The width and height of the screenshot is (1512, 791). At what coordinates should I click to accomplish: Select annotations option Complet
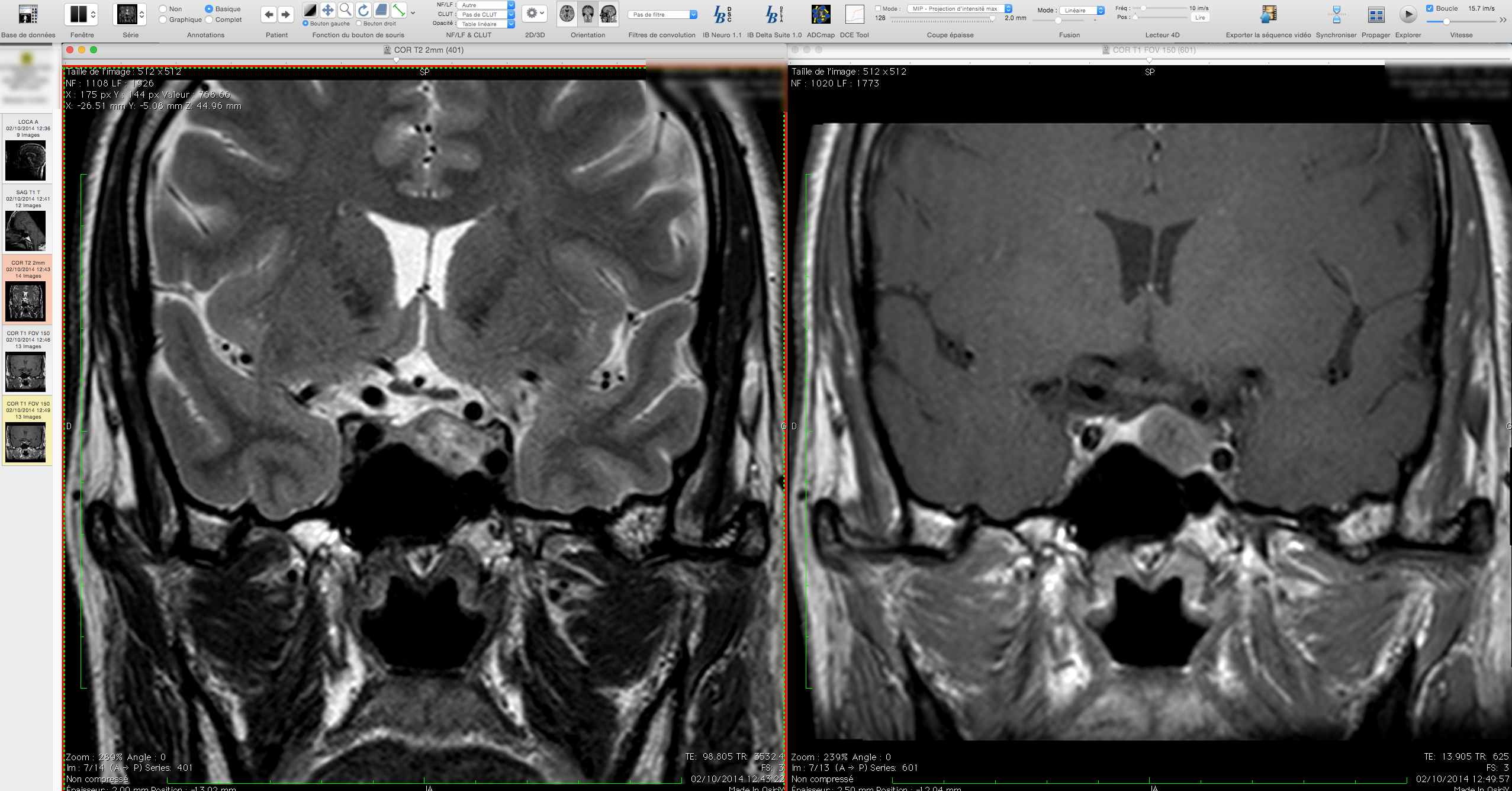(209, 20)
